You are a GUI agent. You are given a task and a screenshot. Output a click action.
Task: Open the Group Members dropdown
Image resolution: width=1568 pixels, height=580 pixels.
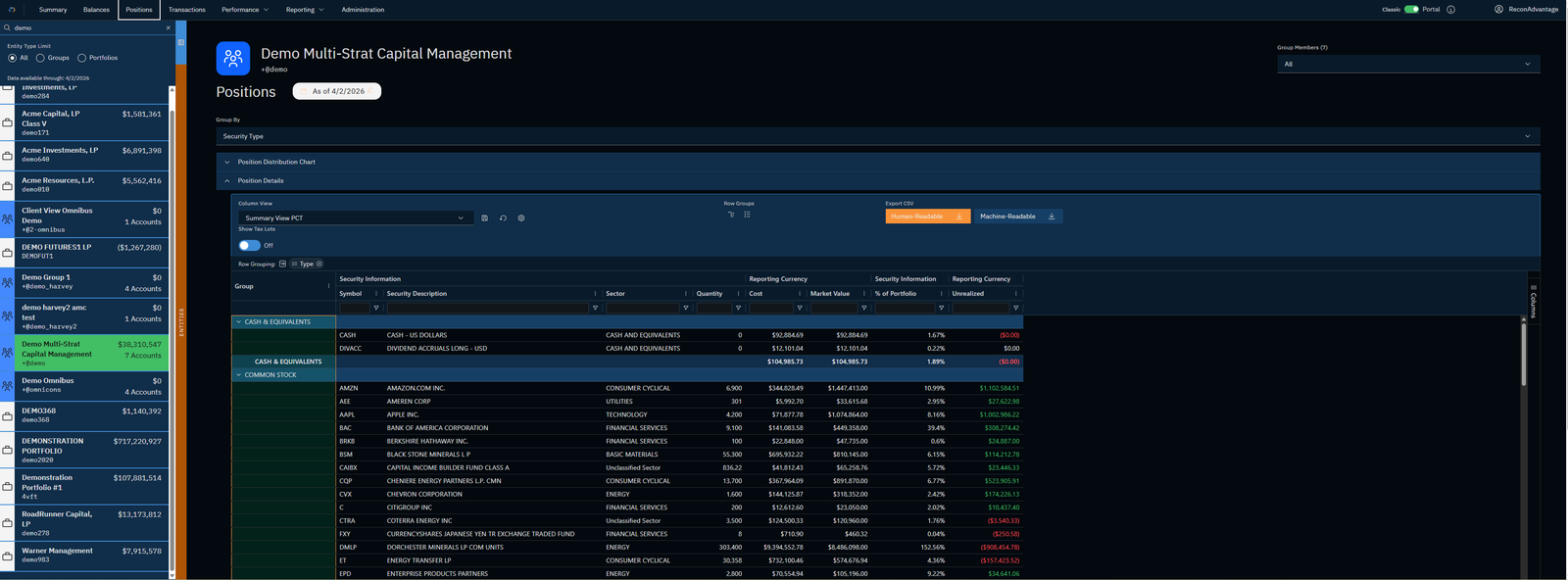point(1408,64)
